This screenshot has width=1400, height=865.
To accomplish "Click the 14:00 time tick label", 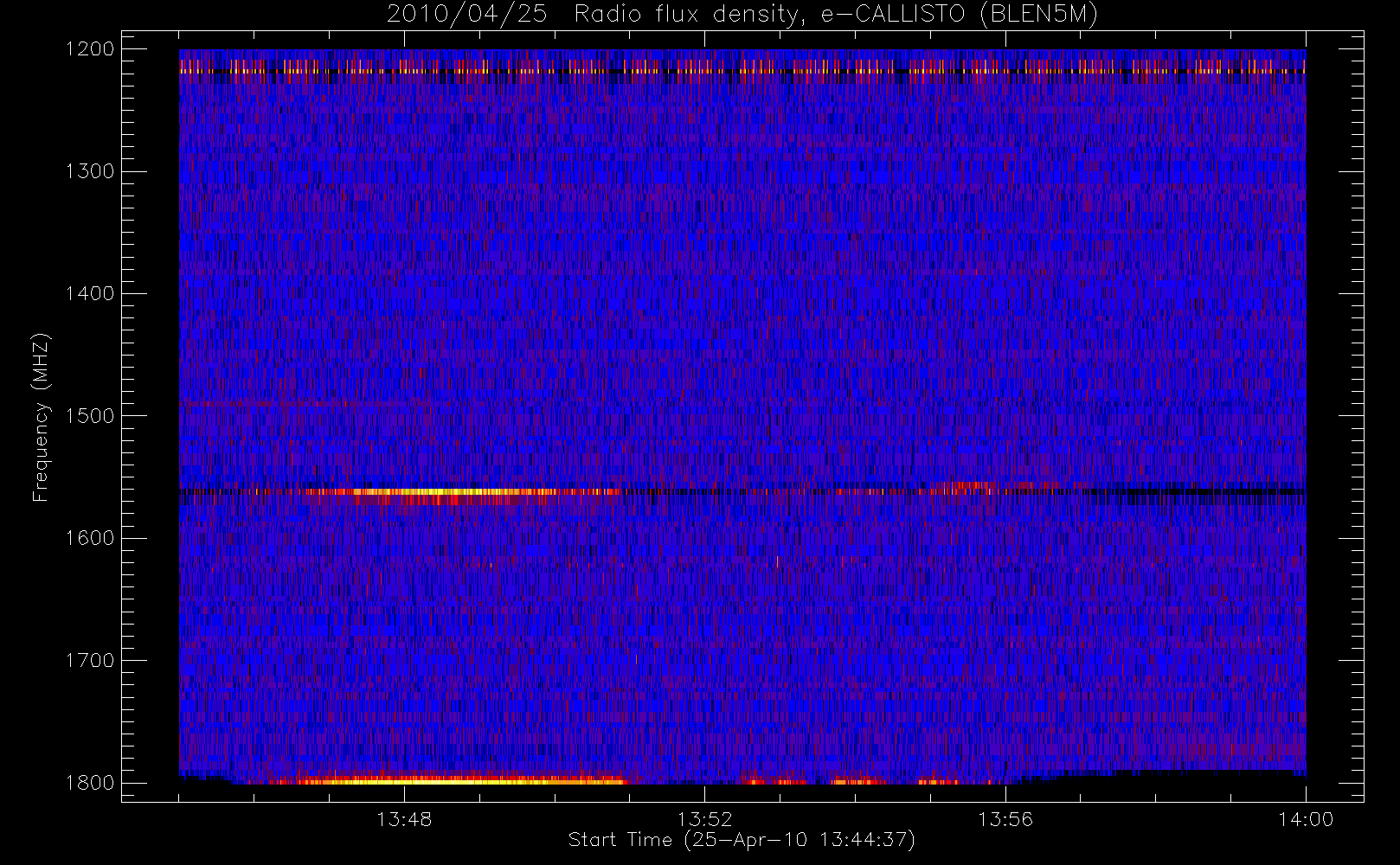I will pyautogui.click(x=1306, y=819).
